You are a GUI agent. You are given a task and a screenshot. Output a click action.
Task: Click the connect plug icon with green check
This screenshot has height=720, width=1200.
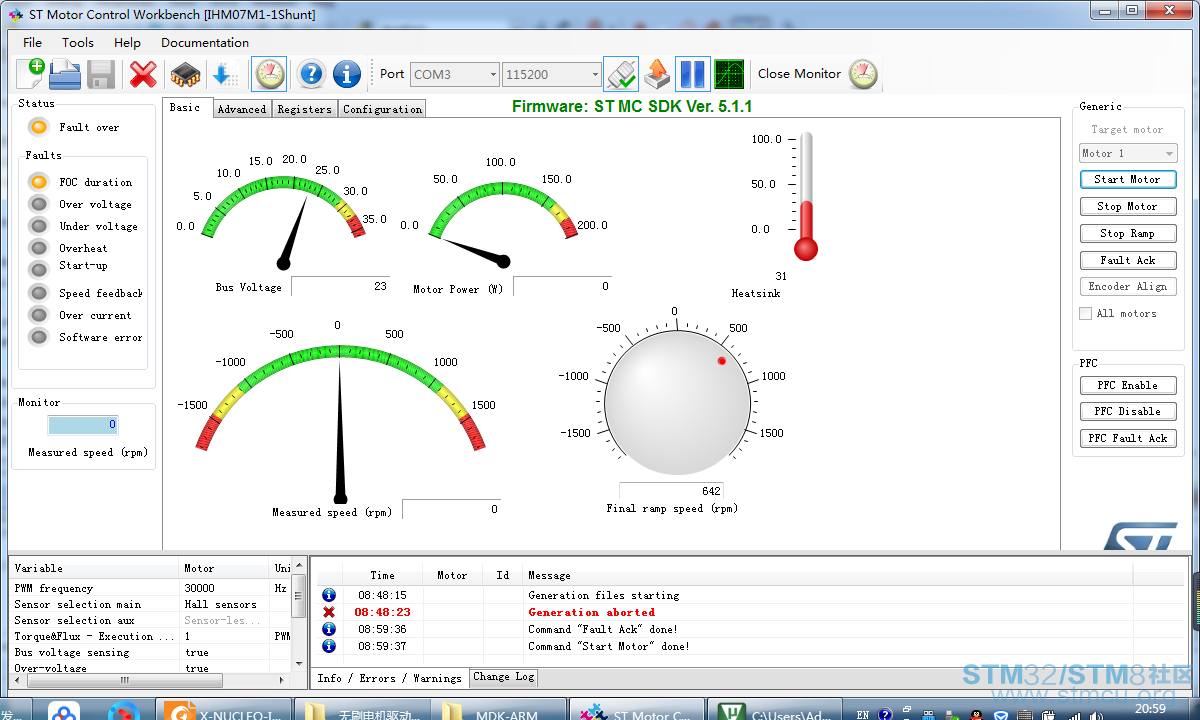(621, 74)
